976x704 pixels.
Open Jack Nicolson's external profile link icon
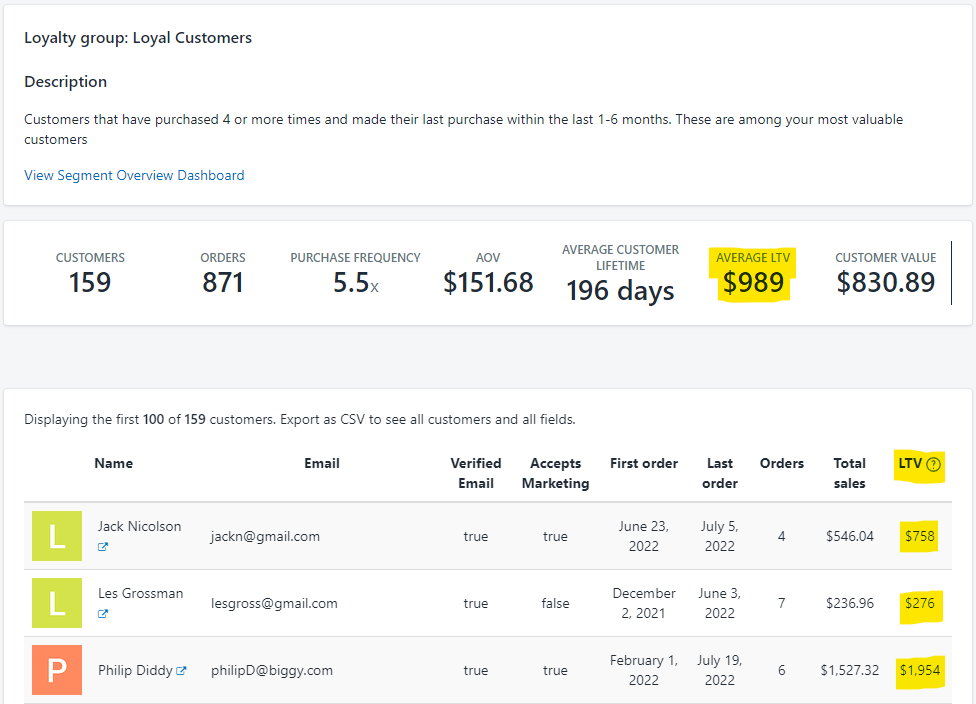[103, 547]
